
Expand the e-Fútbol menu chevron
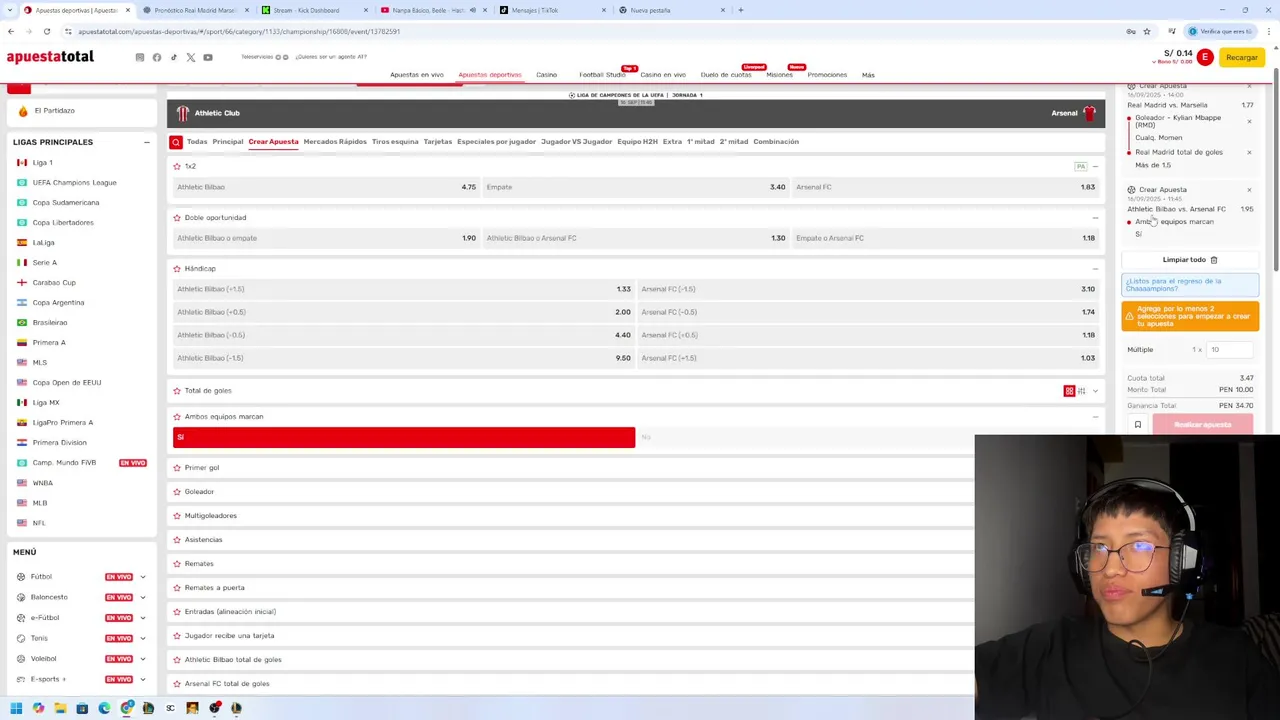point(142,618)
